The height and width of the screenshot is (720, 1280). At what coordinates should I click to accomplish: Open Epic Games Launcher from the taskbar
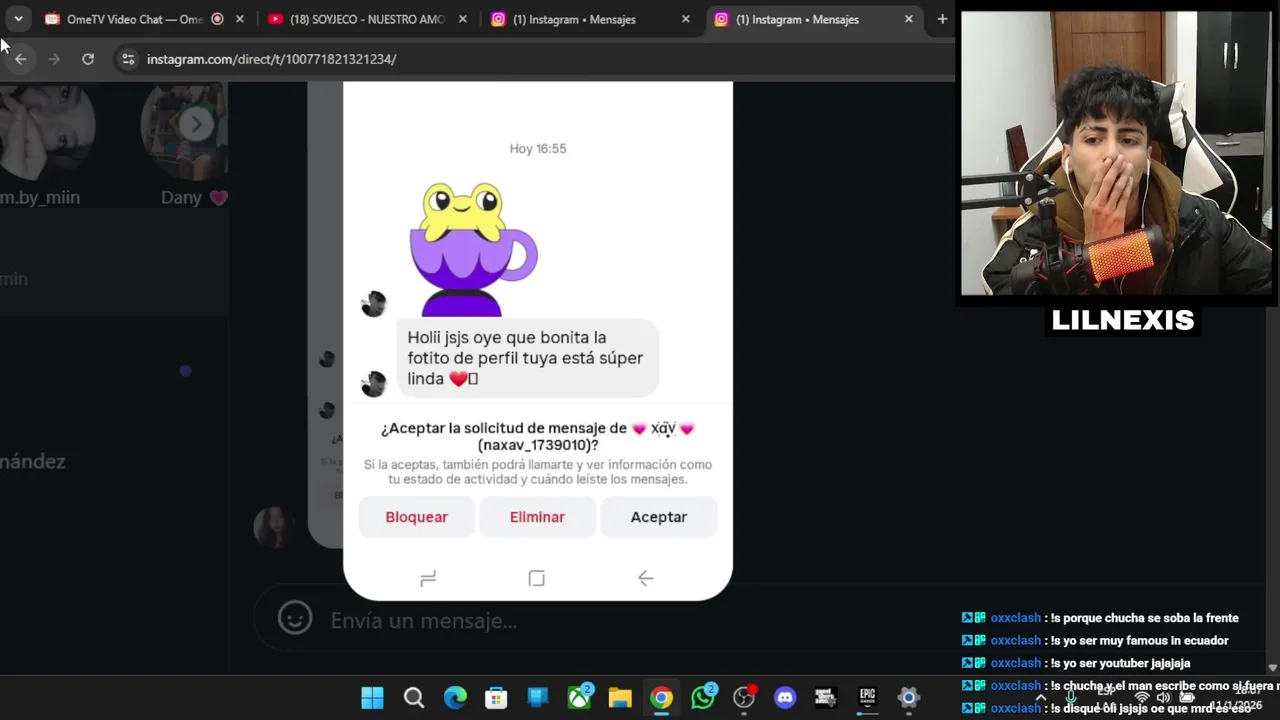tap(867, 698)
